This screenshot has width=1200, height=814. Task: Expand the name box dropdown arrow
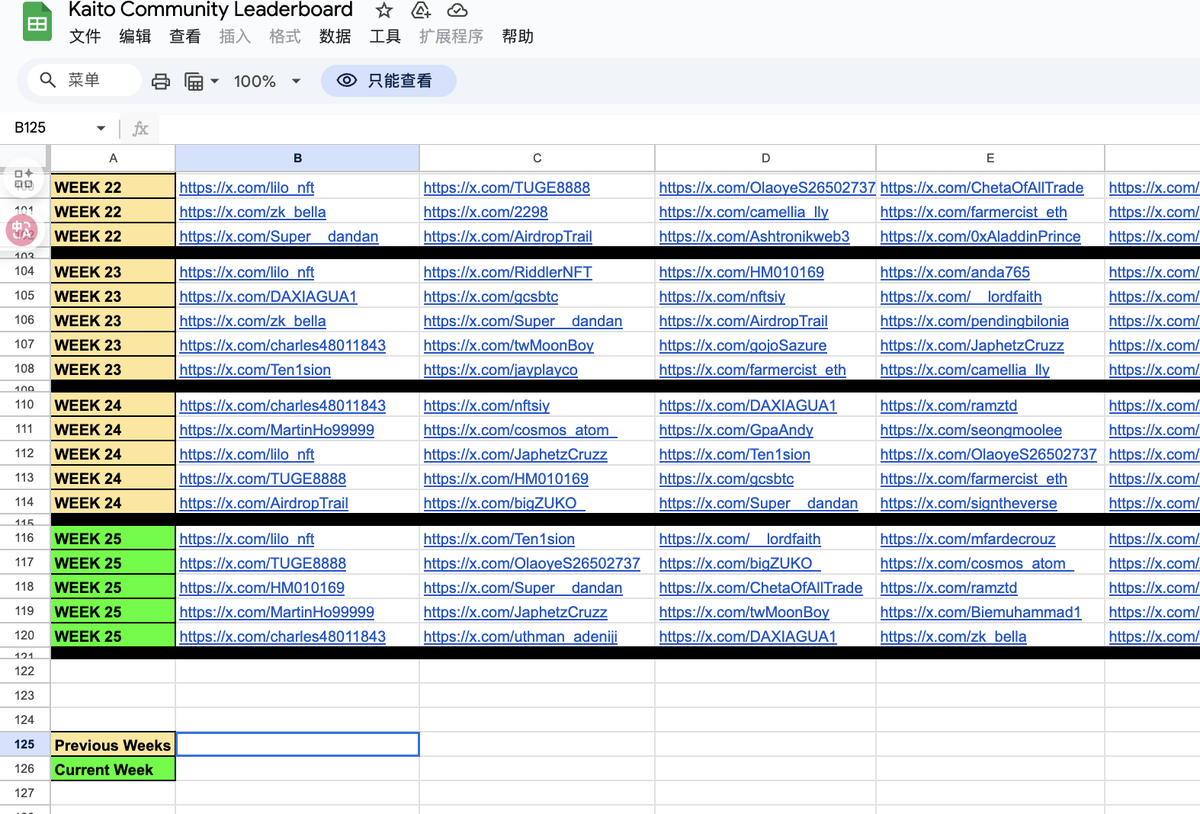coord(101,128)
